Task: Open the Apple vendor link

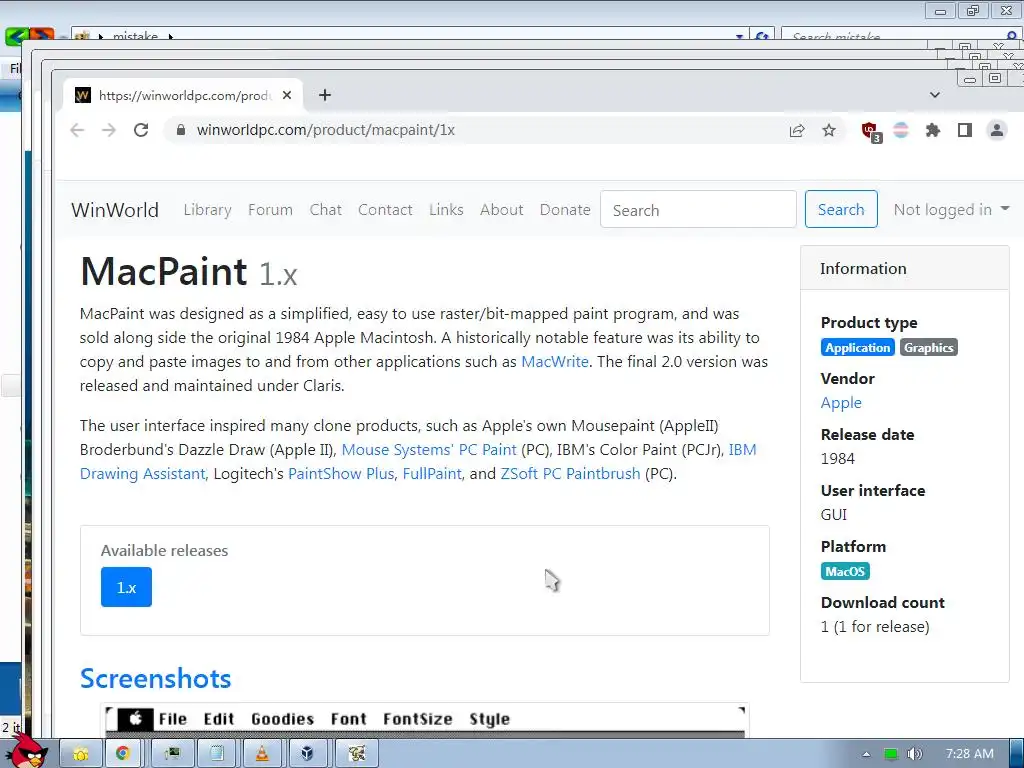Action: [841, 403]
